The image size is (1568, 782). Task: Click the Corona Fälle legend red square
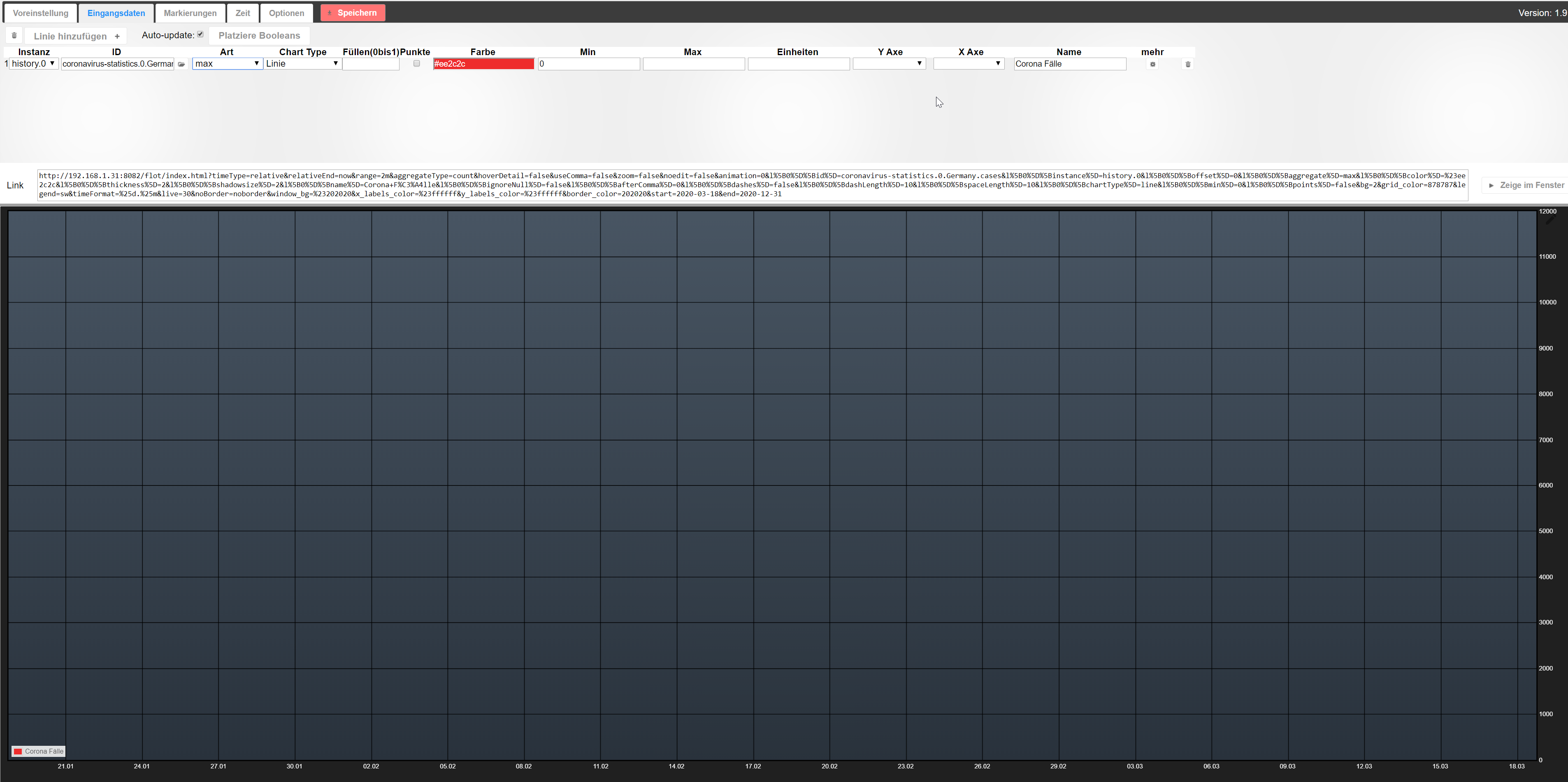[x=18, y=752]
